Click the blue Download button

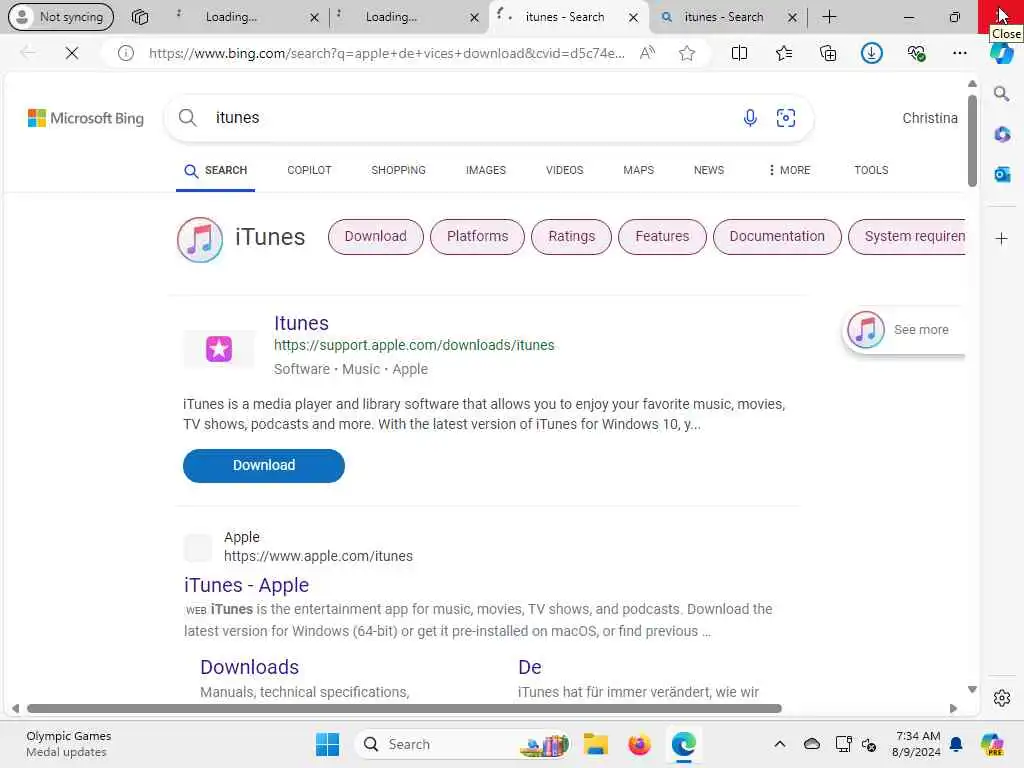click(264, 466)
